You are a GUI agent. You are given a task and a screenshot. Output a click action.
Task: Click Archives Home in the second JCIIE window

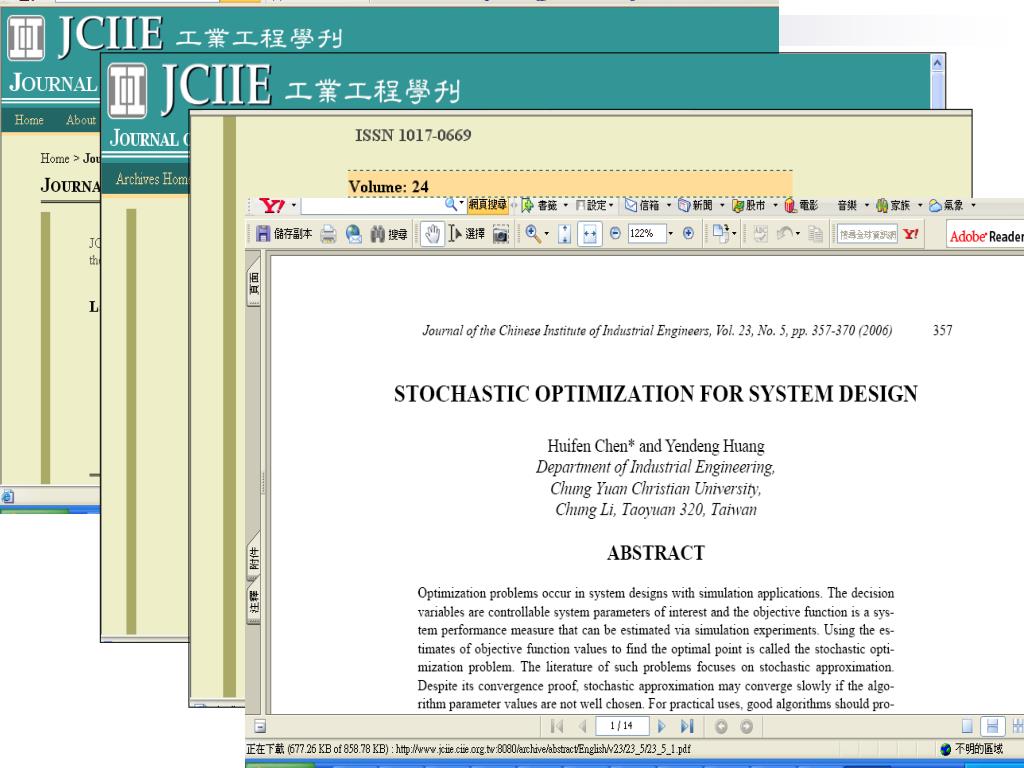(x=152, y=179)
